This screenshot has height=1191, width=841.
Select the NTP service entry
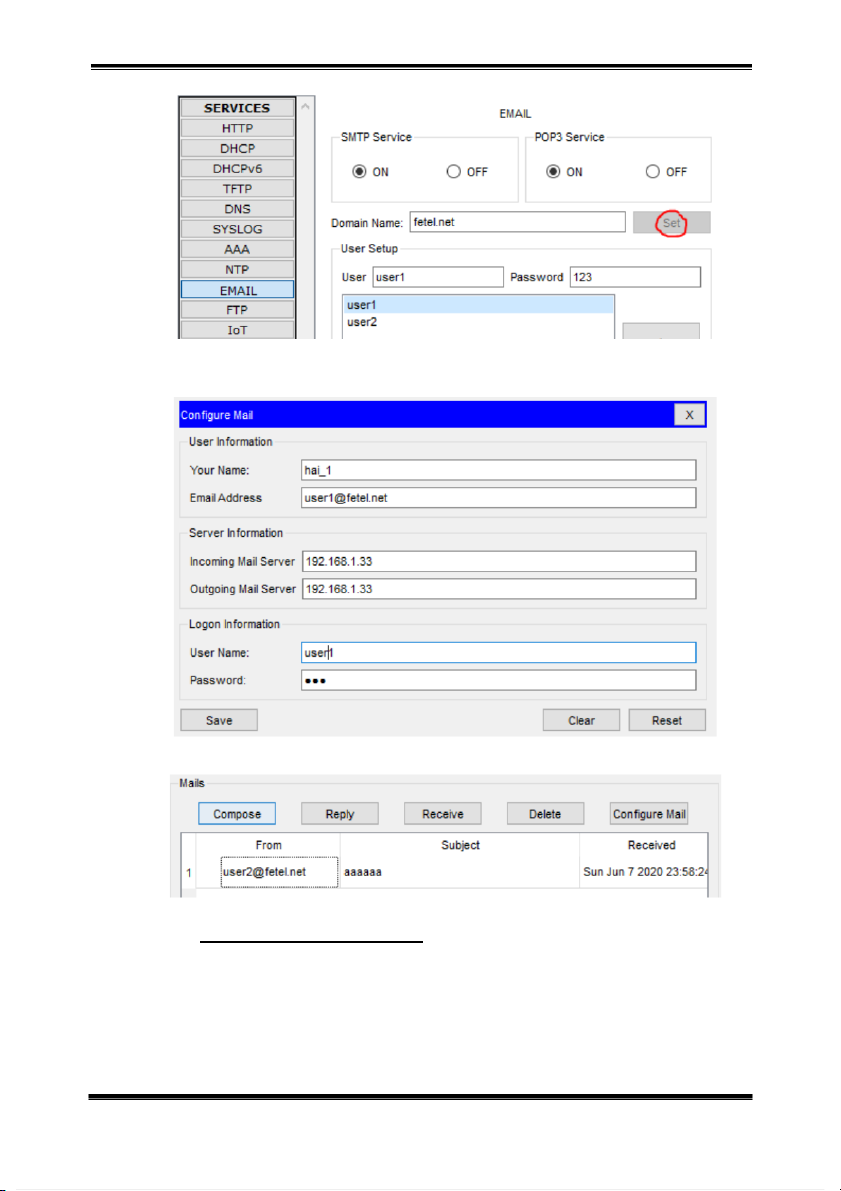pyautogui.click(x=237, y=270)
